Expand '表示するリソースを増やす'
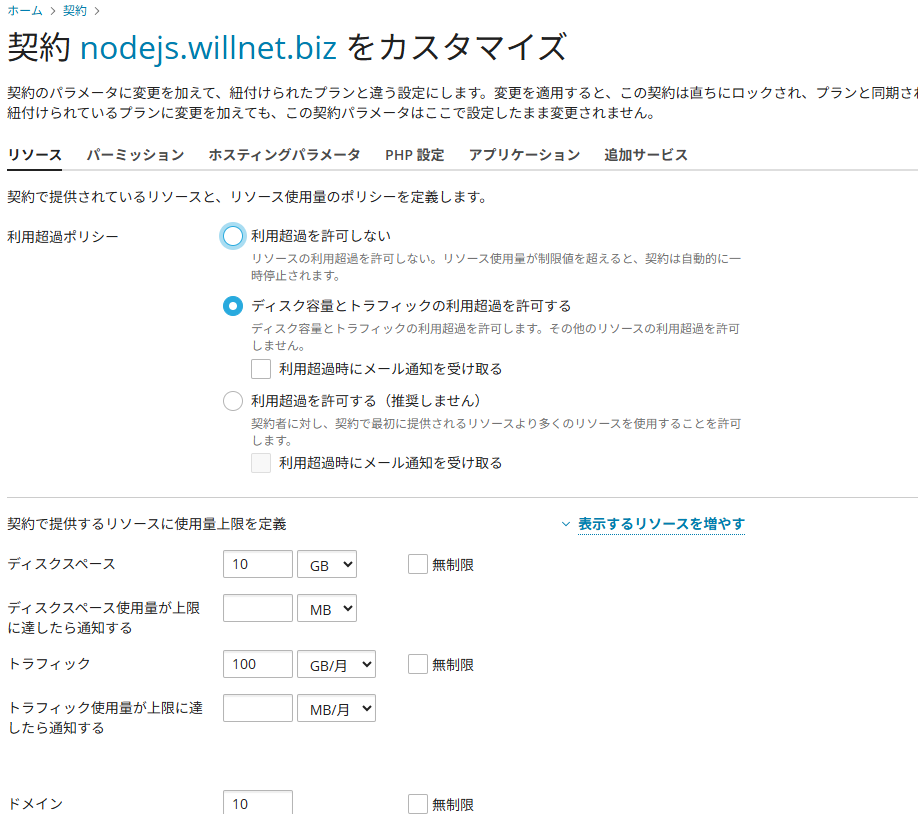 [x=660, y=524]
